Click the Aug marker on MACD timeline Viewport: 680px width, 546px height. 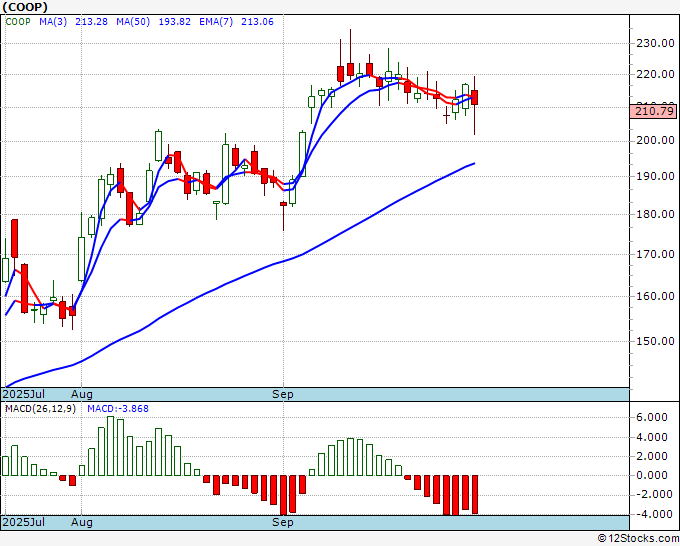point(82,522)
